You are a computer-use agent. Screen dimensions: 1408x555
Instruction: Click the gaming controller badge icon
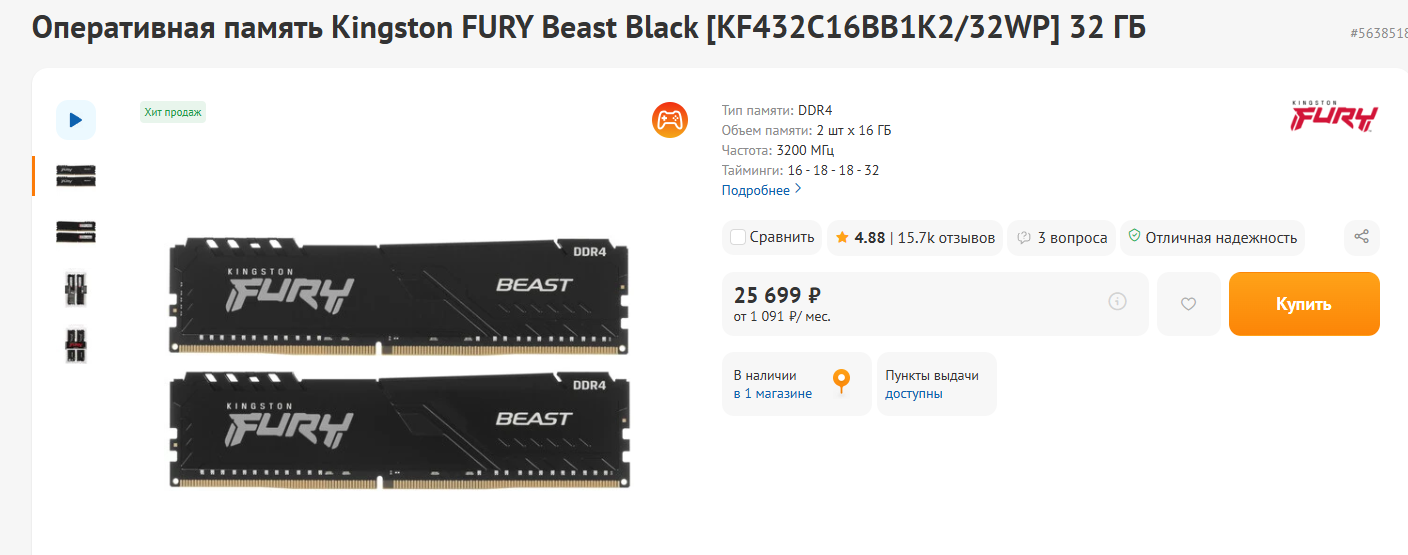coord(669,120)
